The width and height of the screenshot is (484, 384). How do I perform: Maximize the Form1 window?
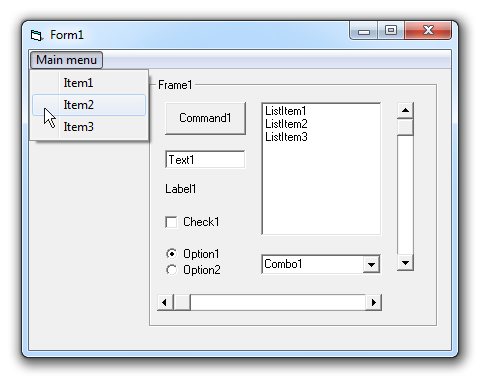coord(391,30)
